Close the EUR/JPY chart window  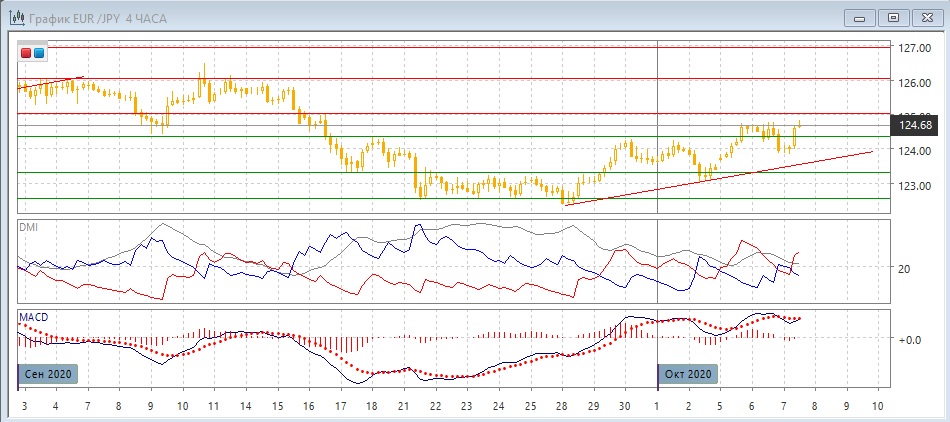[x=927, y=18]
